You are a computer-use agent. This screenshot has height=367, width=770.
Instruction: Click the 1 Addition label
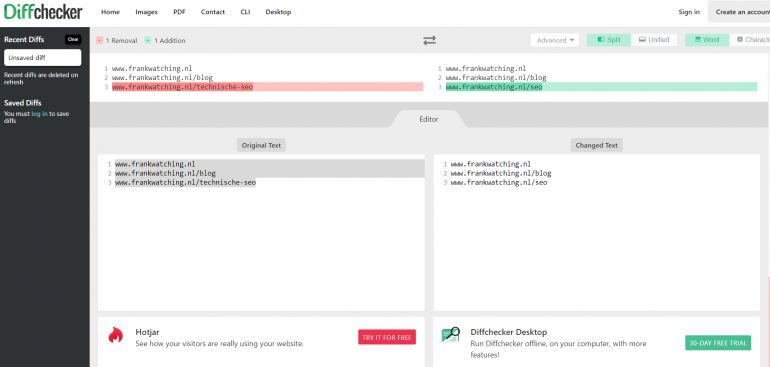(169, 41)
